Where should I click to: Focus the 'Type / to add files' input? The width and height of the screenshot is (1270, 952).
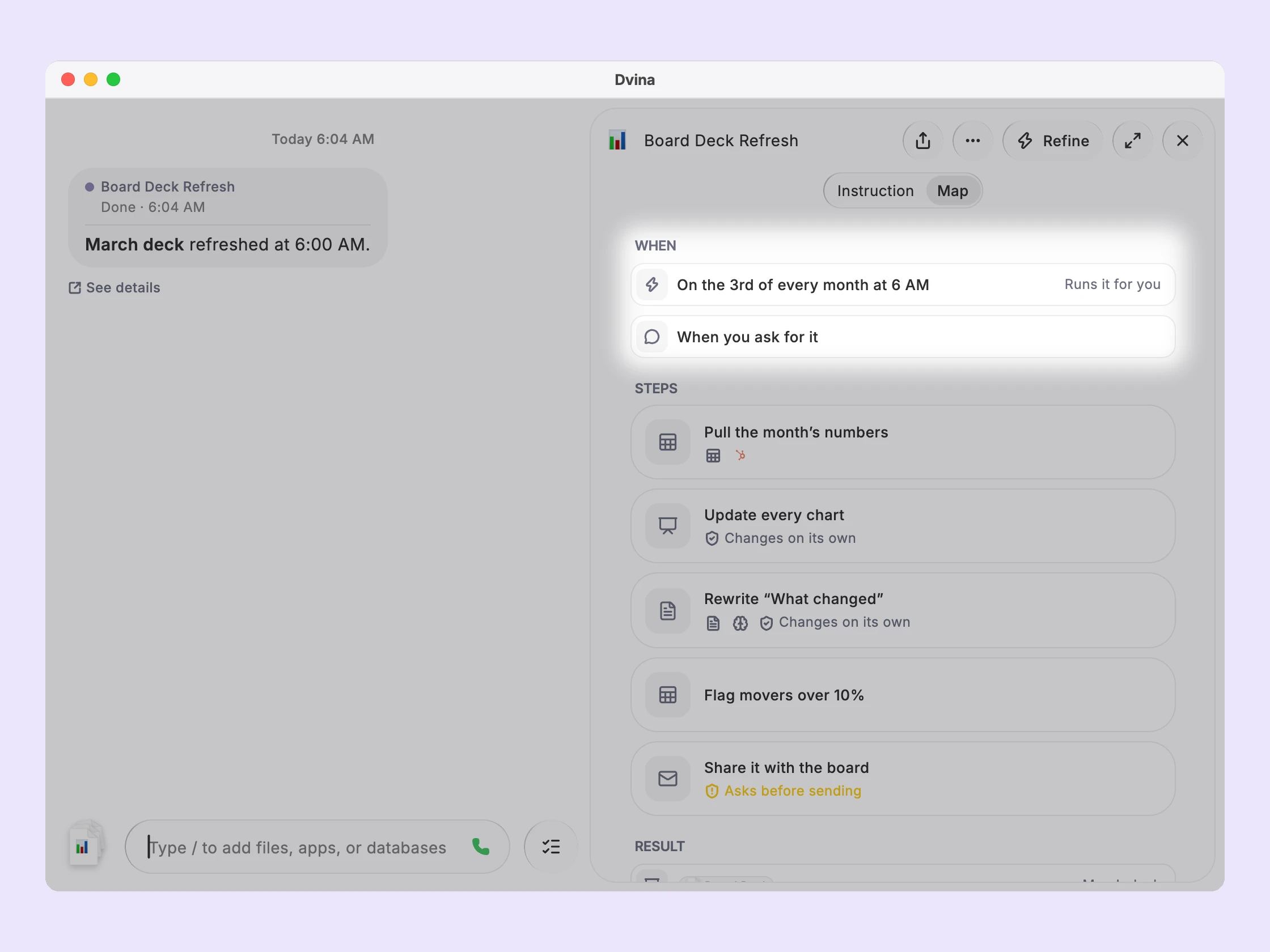point(297,847)
